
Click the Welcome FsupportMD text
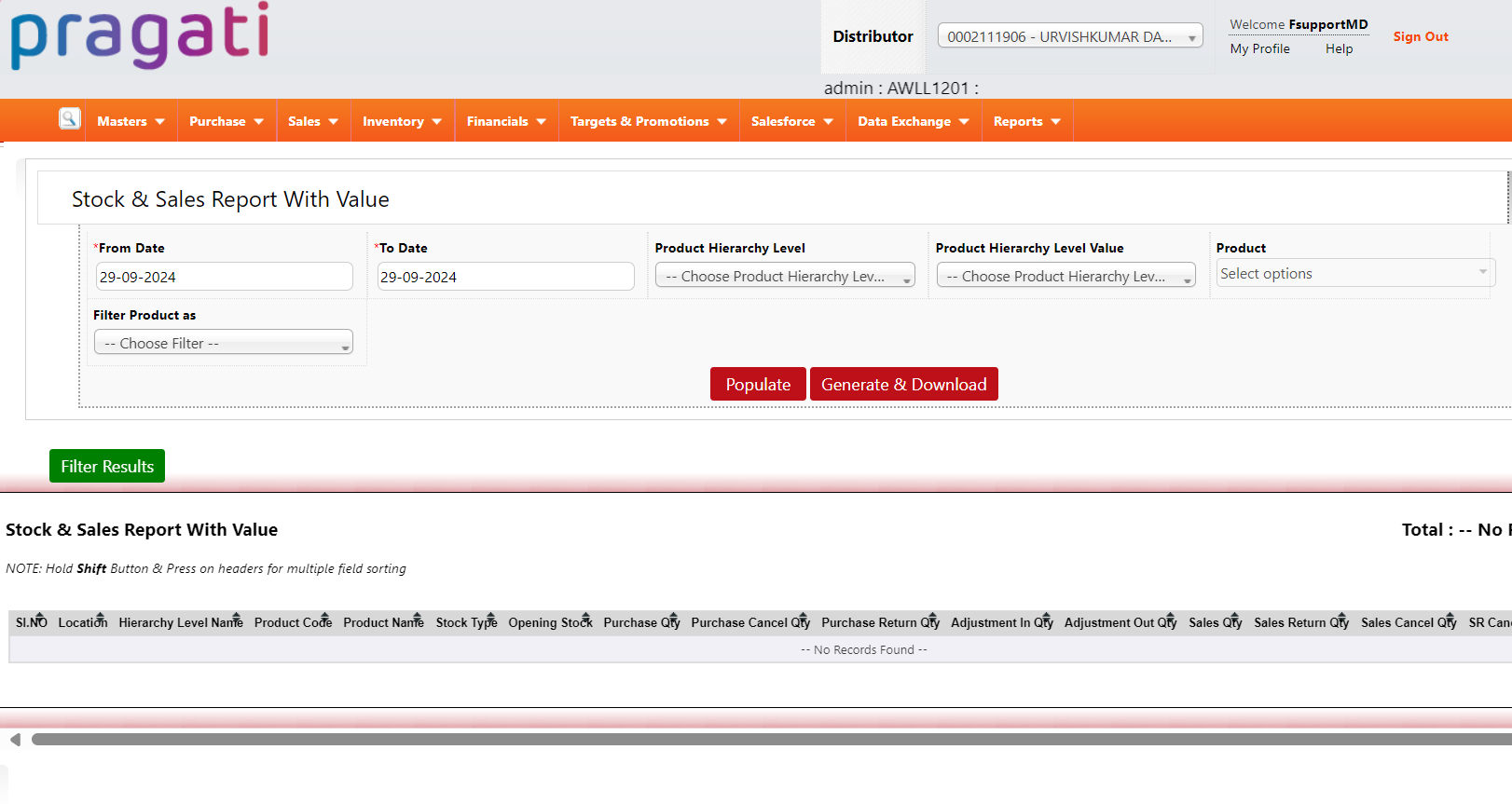click(x=1299, y=24)
